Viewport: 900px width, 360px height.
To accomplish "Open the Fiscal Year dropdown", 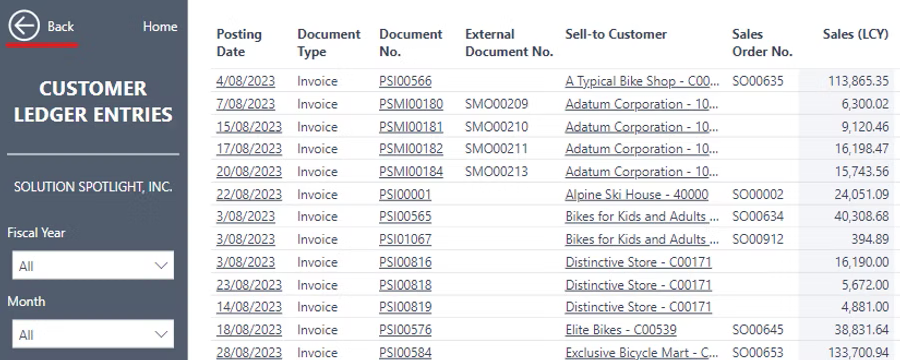I will (93, 266).
